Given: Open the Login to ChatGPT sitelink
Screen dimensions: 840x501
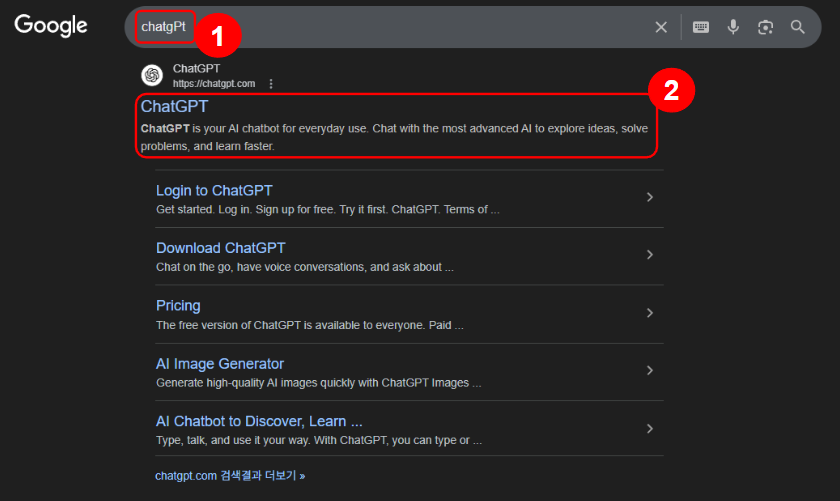Looking at the screenshot, I should coord(214,191).
